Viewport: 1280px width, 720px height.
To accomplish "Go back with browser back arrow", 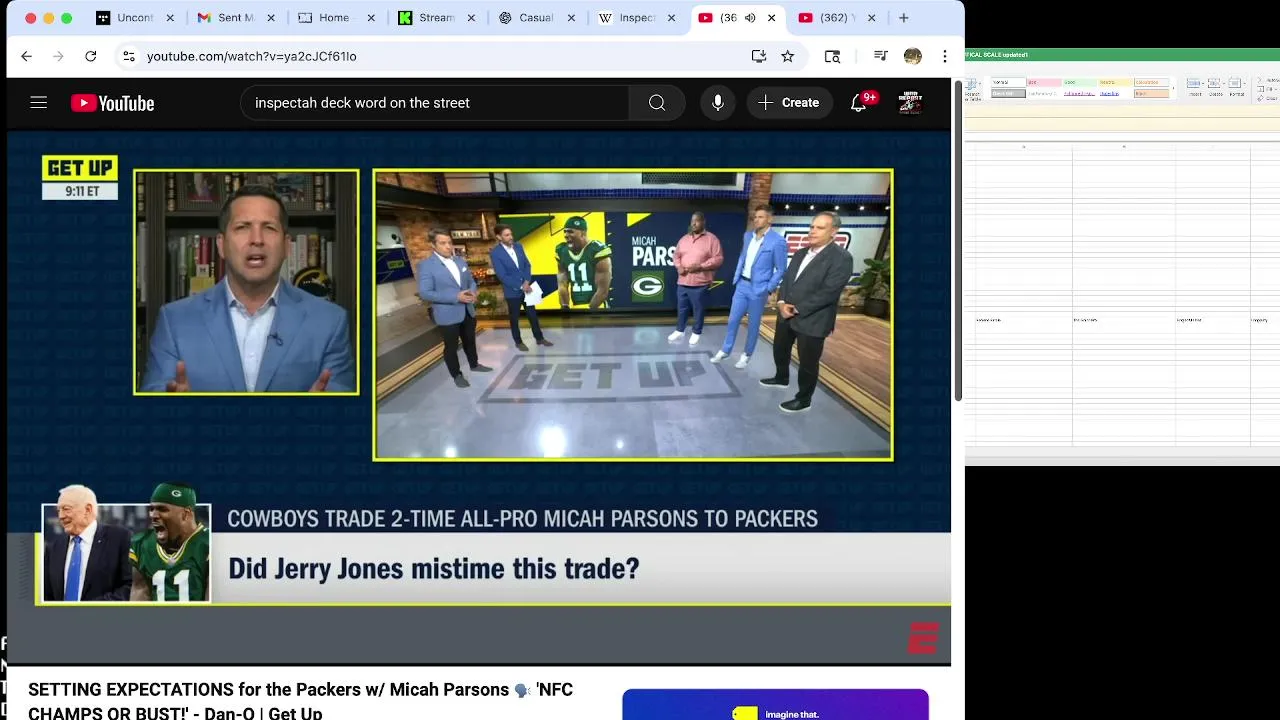I will (27, 56).
